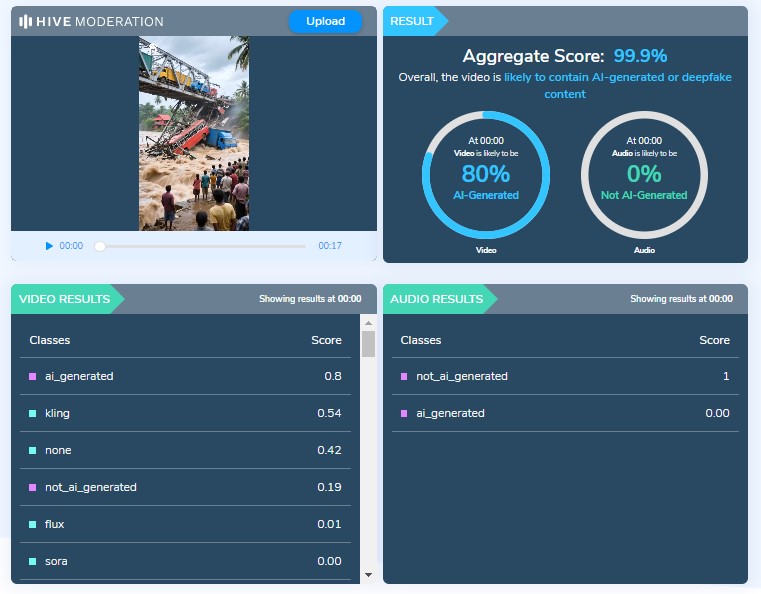Click the ai_generated purple square in video results
Screen dimensions: 761x594
(33, 377)
